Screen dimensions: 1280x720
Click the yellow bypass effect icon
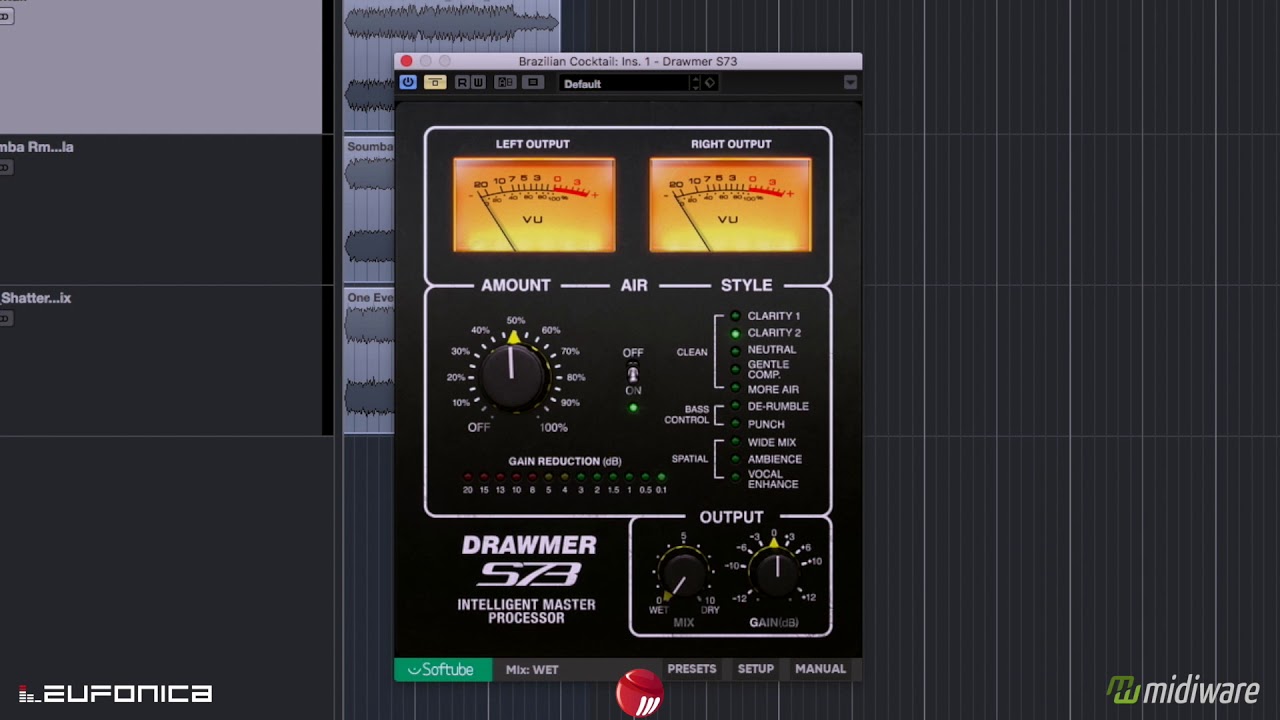coord(435,83)
